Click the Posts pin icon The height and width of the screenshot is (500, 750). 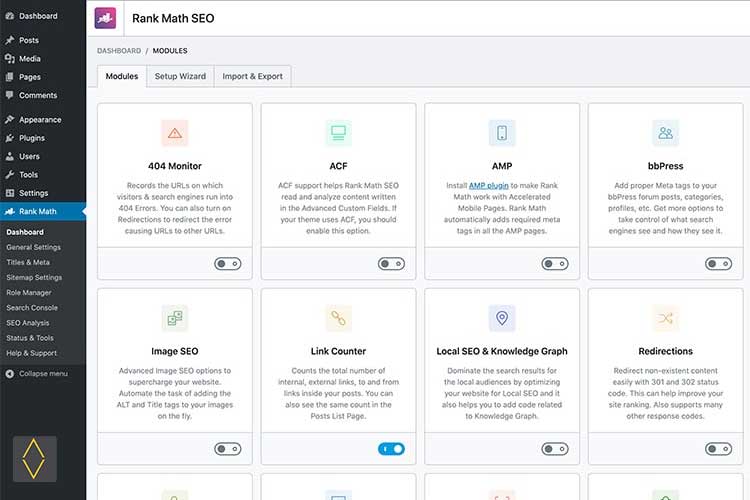9,40
